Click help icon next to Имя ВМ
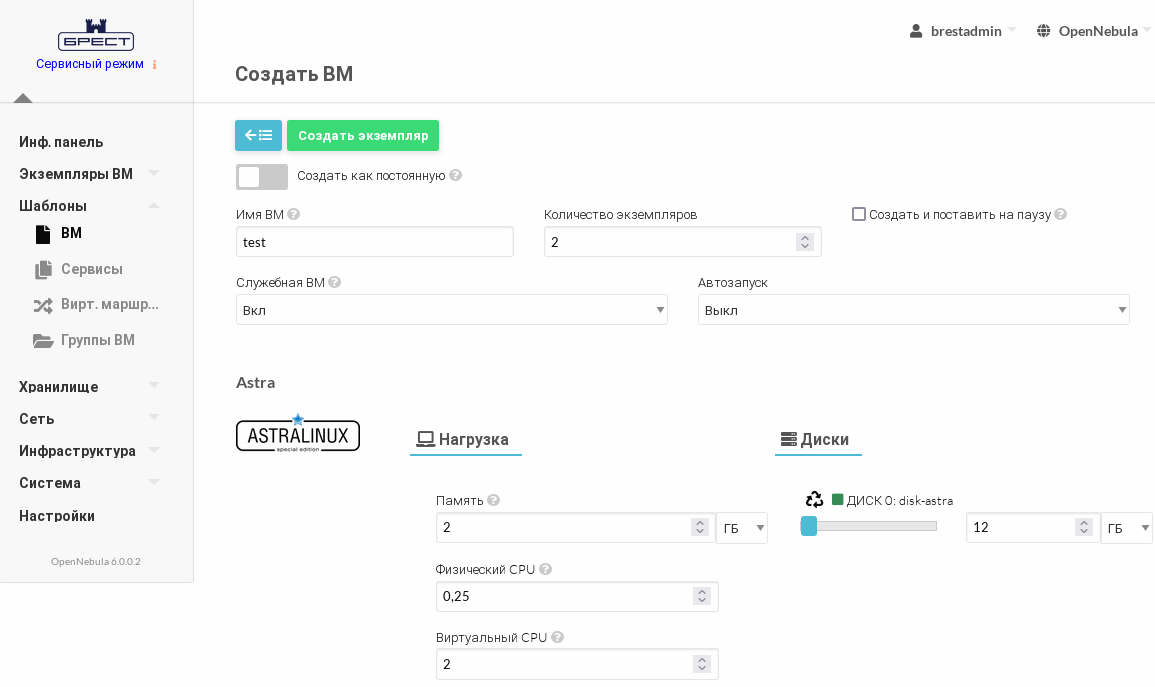 [x=294, y=214]
